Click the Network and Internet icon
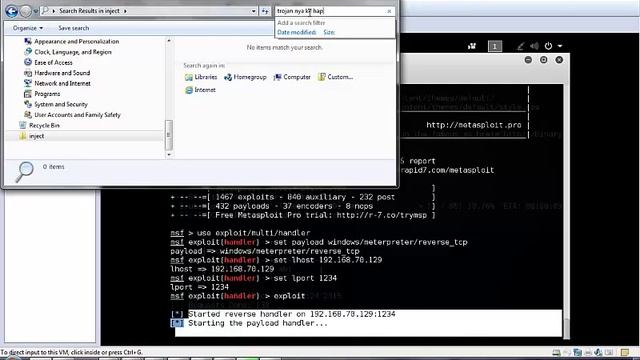 click(x=28, y=83)
